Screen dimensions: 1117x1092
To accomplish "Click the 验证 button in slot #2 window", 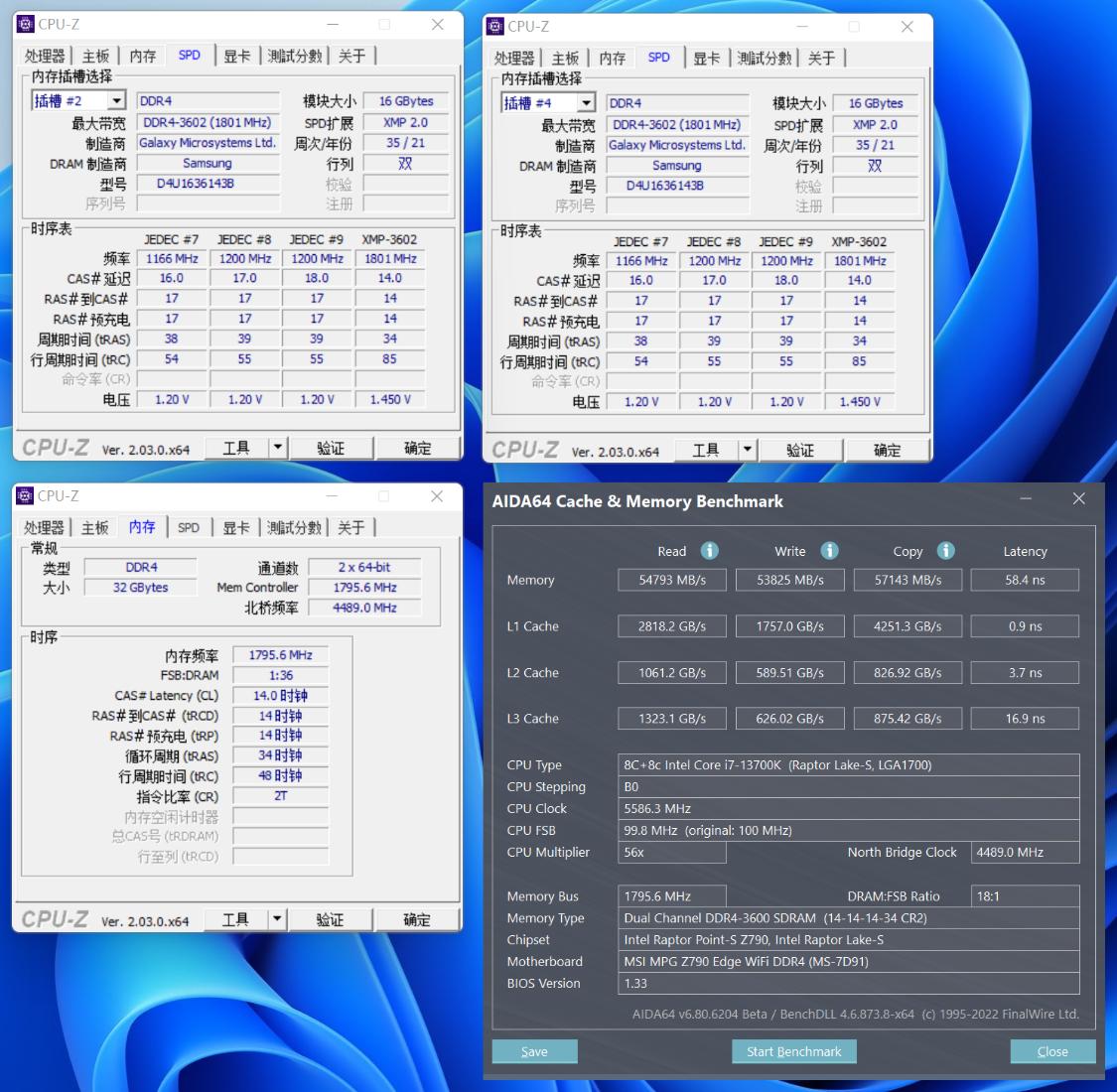I will 331,447.
